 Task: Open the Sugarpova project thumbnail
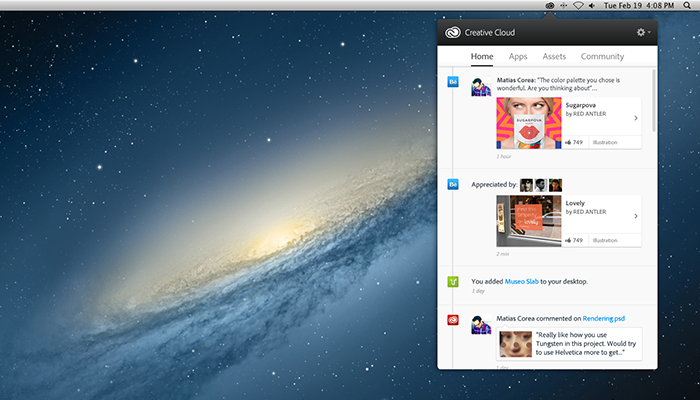pos(529,123)
